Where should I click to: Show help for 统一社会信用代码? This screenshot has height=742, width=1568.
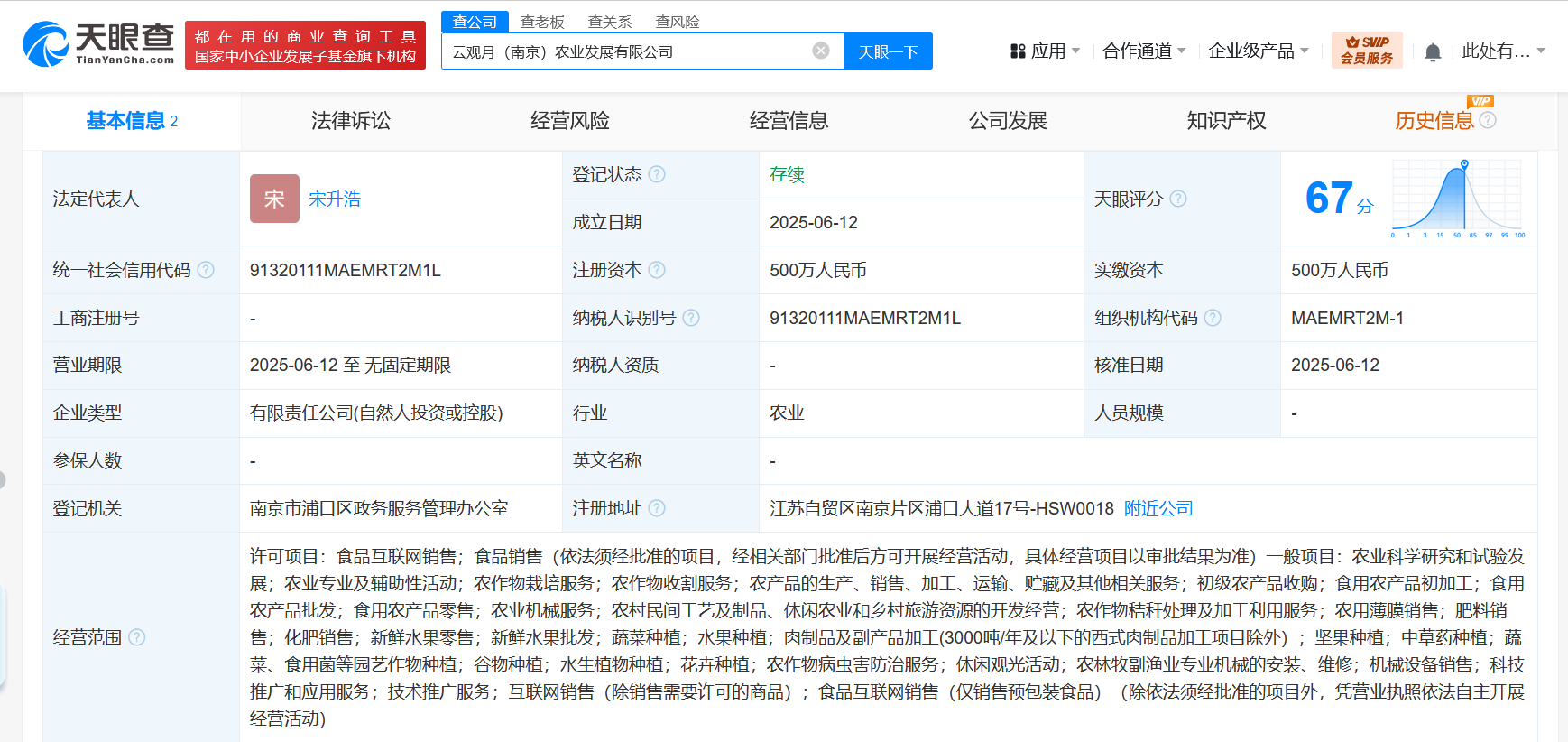pos(206,270)
